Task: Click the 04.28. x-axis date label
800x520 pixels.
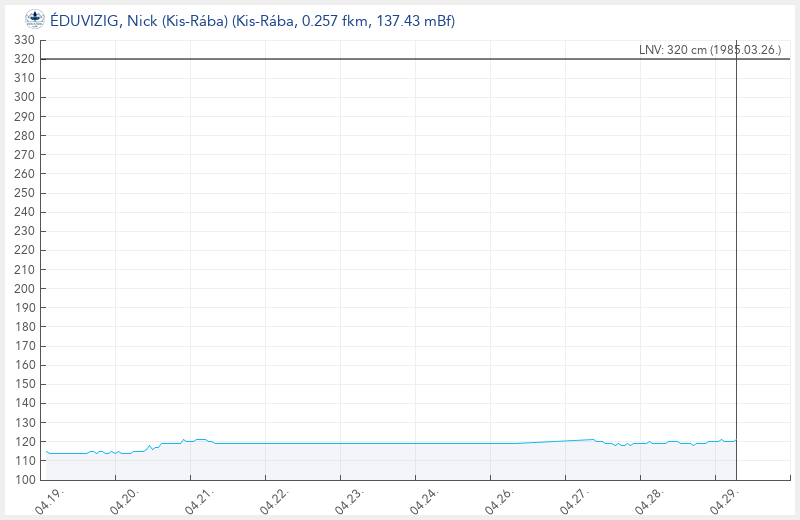Action: [x=648, y=499]
